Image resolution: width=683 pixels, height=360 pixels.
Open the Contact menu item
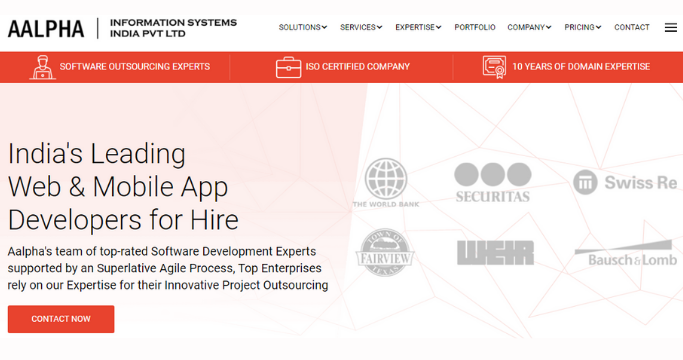tap(632, 27)
